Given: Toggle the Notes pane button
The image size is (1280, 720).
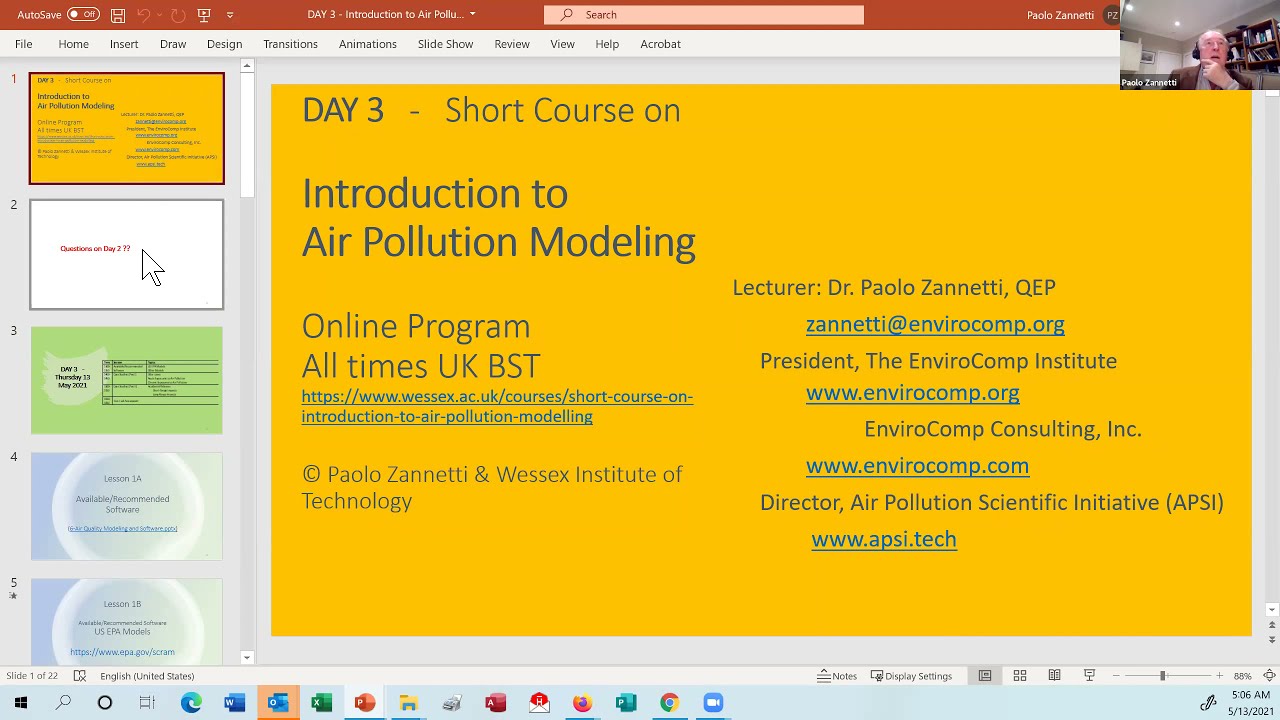Looking at the screenshot, I should click(837, 676).
